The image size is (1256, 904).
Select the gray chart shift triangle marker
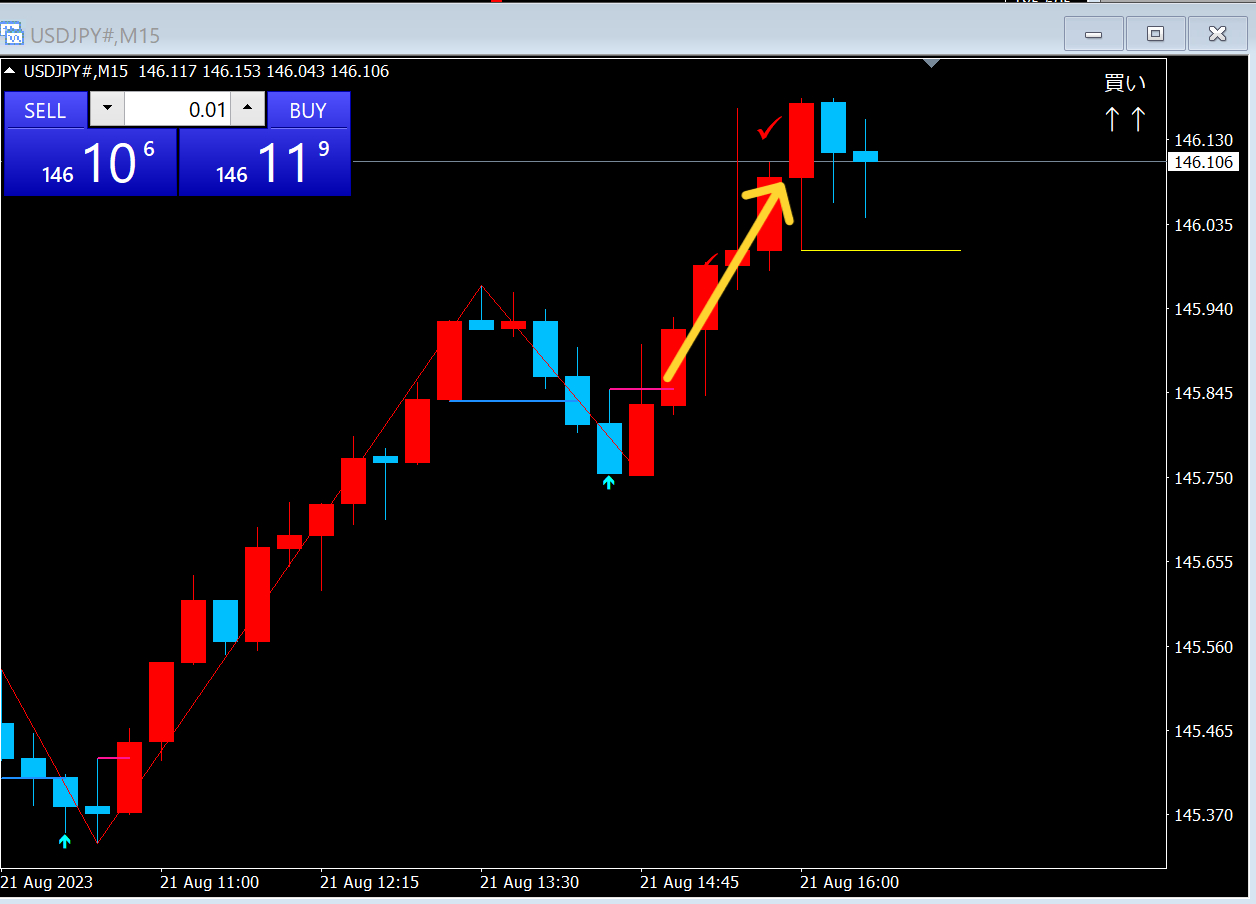coord(932,64)
